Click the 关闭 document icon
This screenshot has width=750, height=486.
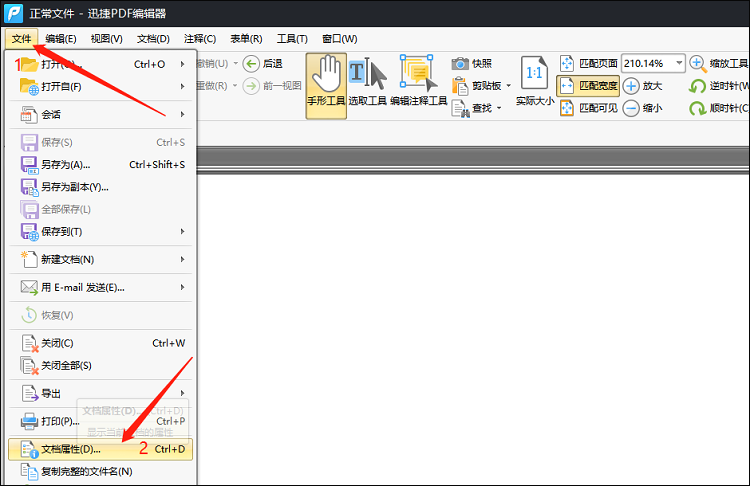[x=29, y=343]
